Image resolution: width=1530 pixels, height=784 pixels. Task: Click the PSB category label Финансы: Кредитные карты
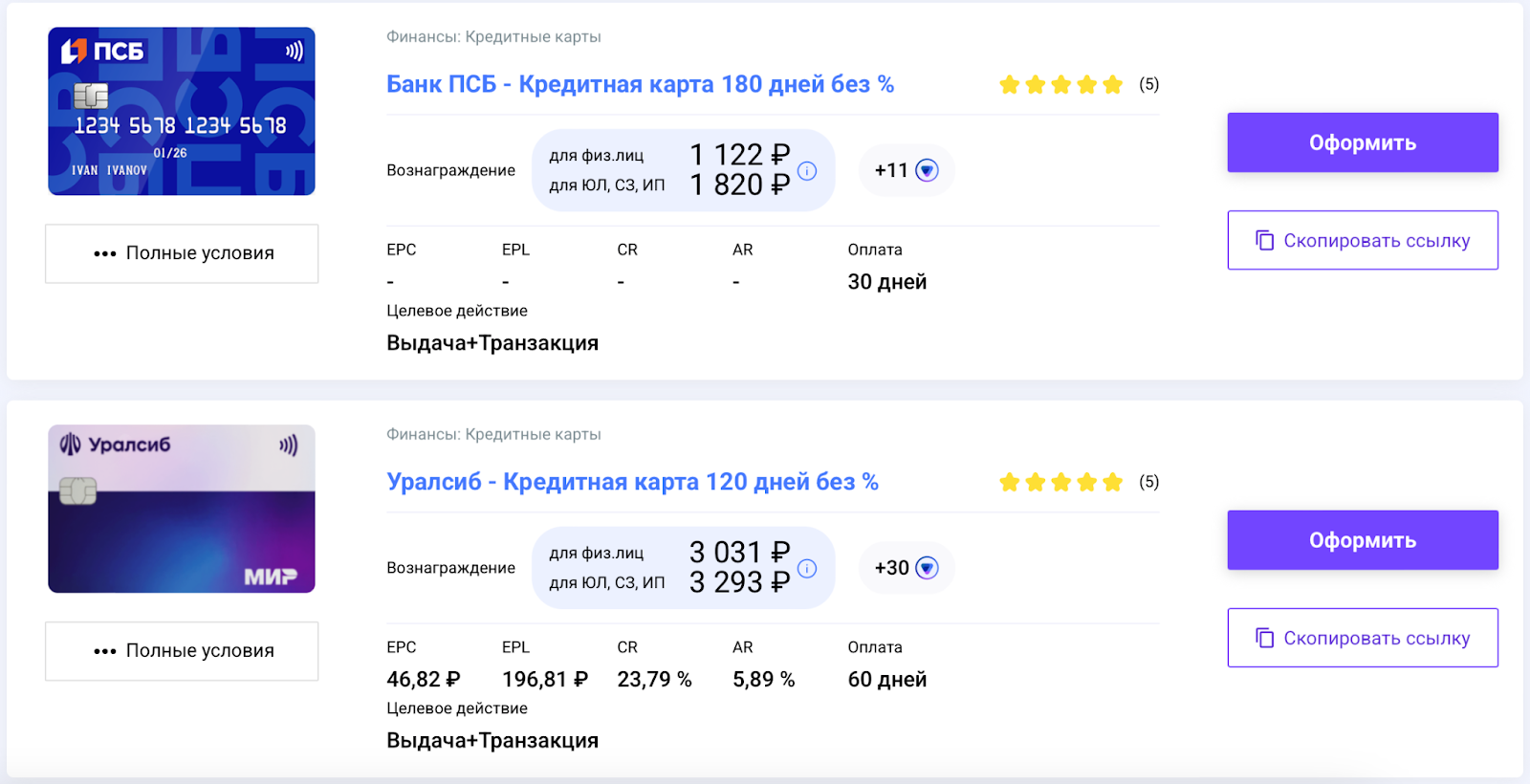(493, 37)
